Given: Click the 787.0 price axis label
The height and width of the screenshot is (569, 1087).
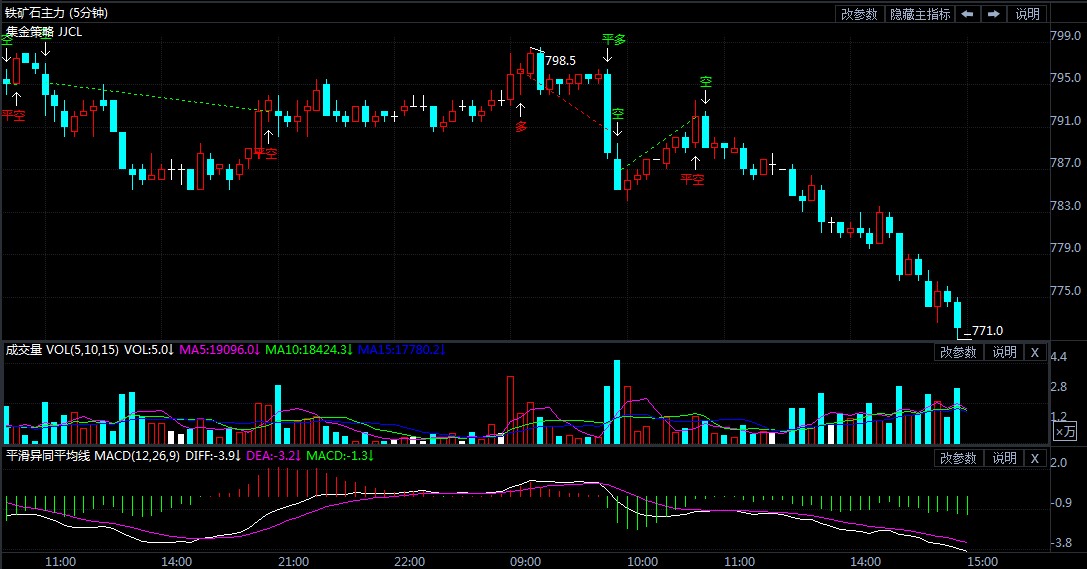Looking at the screenshot, I should click(1066, 163).
